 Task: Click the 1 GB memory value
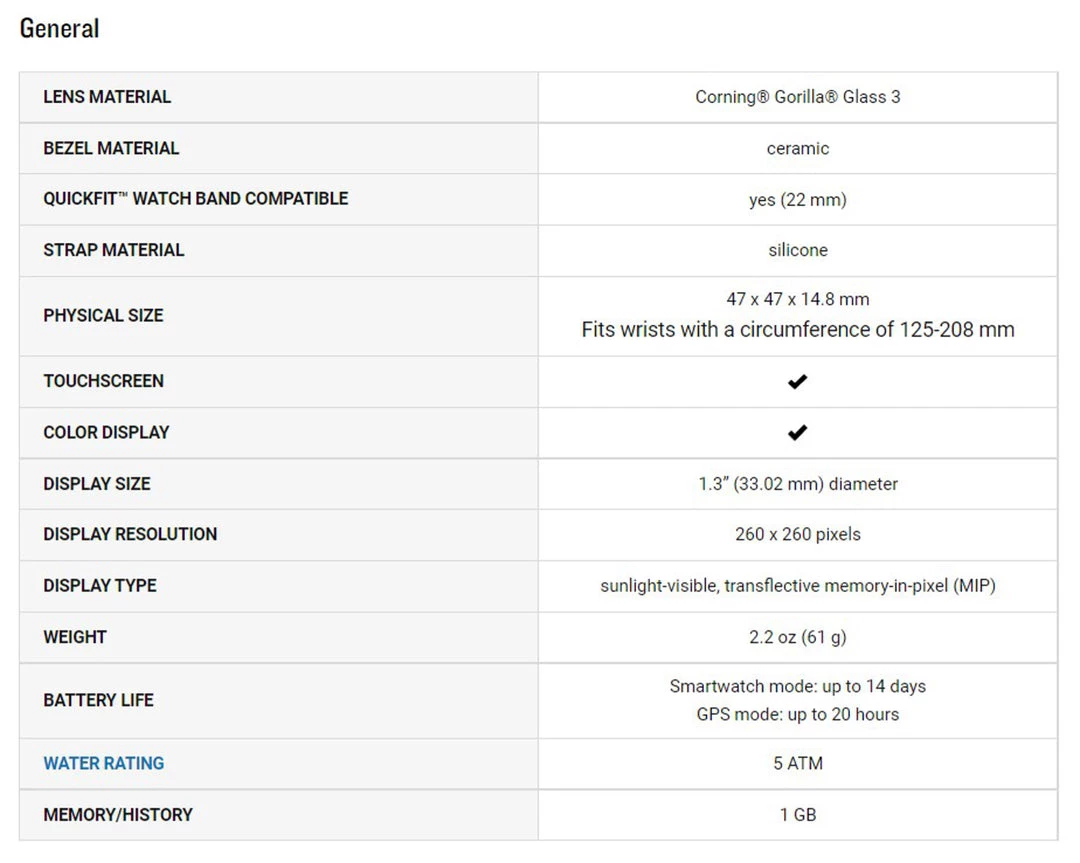797,814
